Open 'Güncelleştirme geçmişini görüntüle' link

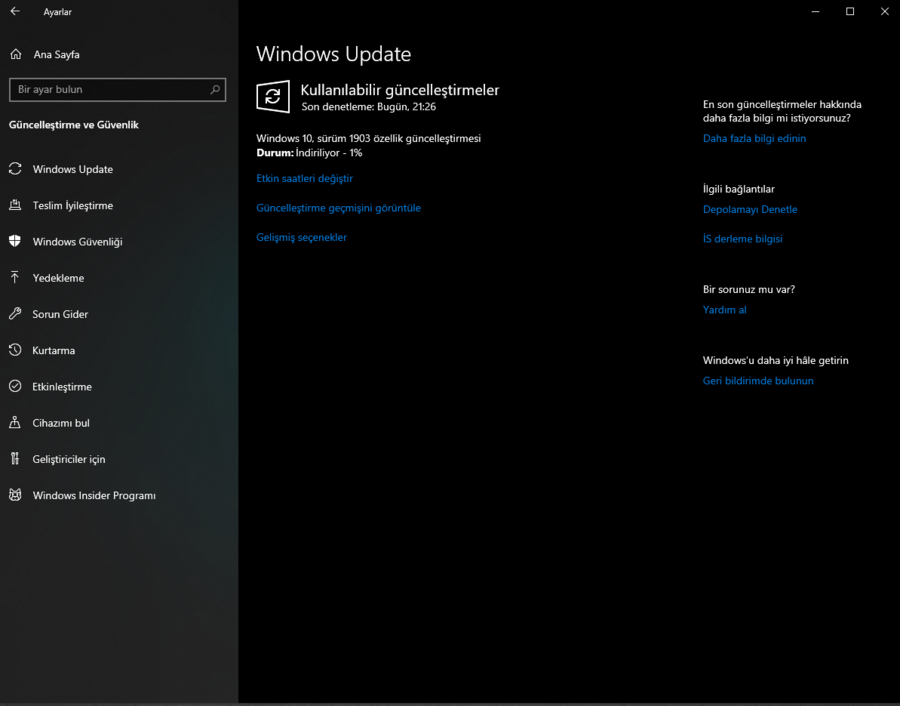(x=338, y=208)
